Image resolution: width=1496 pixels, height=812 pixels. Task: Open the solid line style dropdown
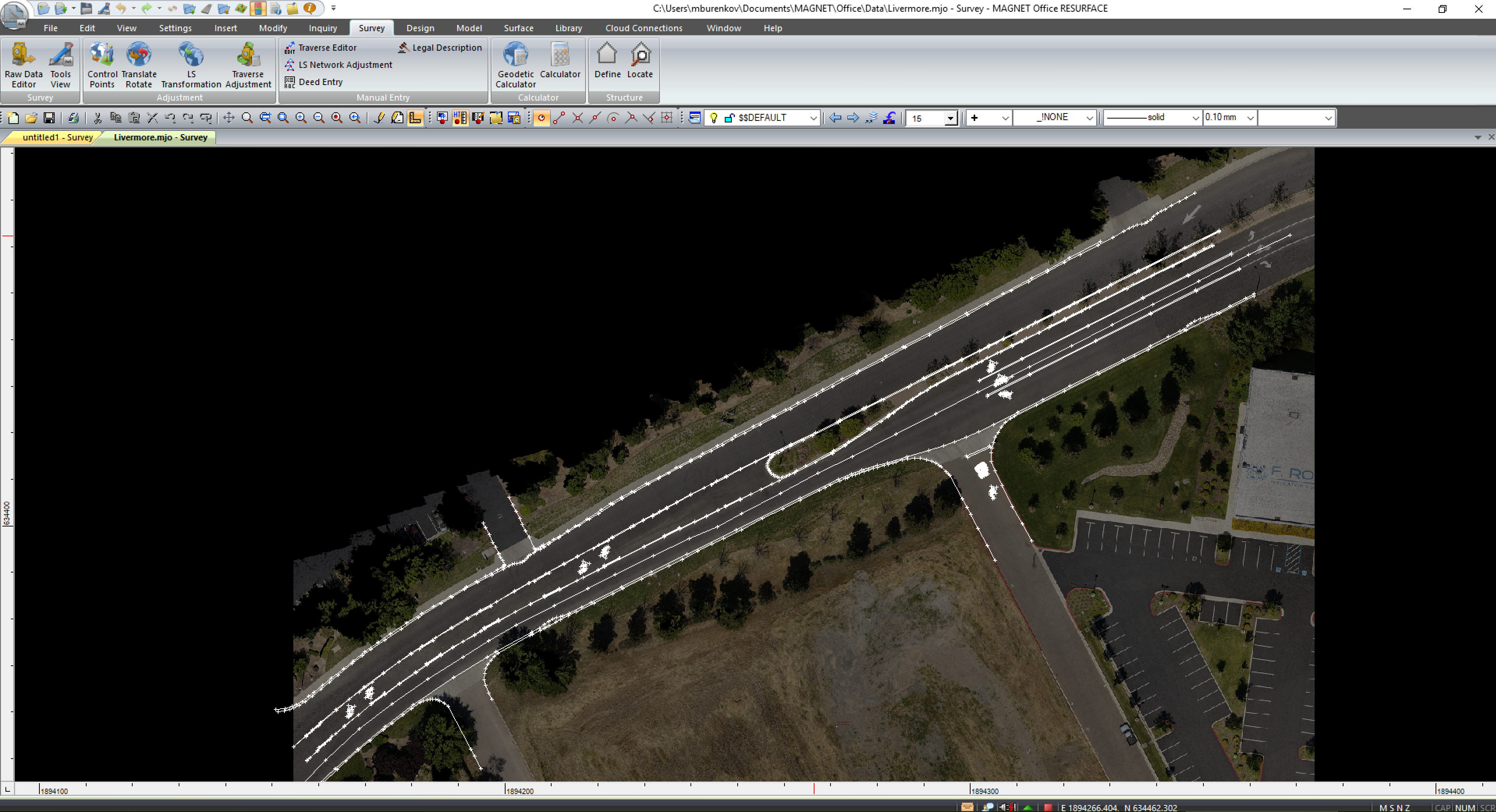(1195, 118)
